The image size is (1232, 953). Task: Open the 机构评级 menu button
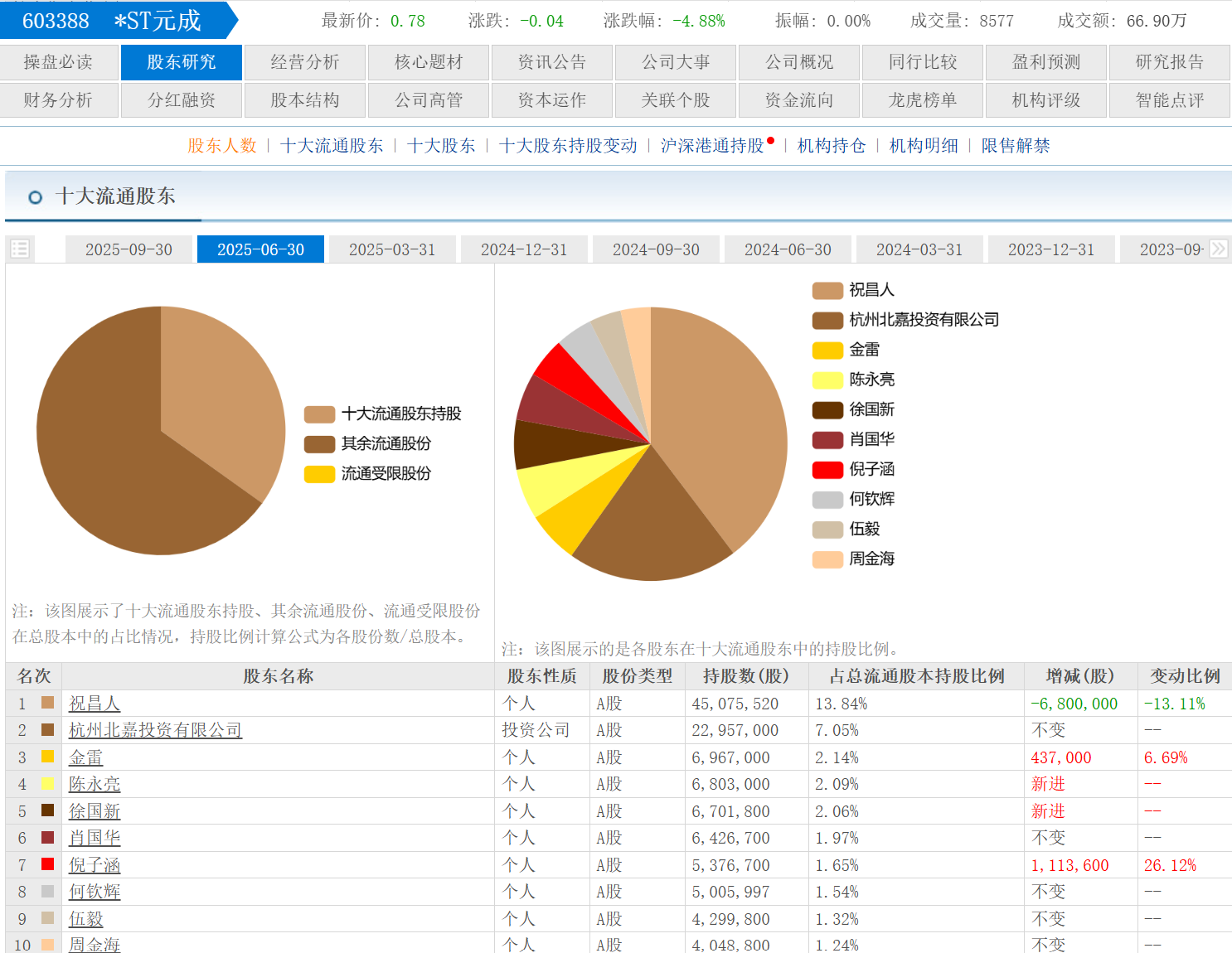coord(1045,100)
